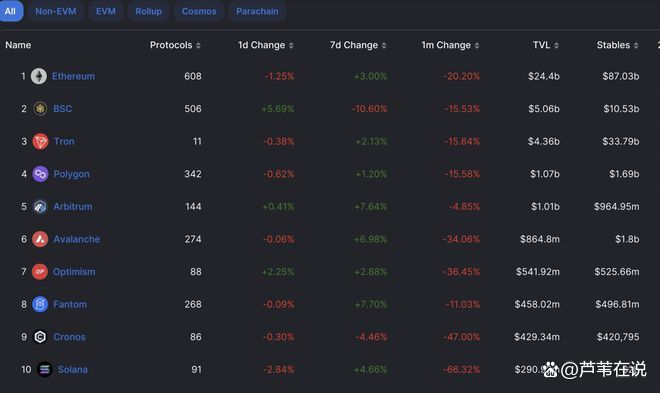Click the Cronos chain logo icon

40,337
